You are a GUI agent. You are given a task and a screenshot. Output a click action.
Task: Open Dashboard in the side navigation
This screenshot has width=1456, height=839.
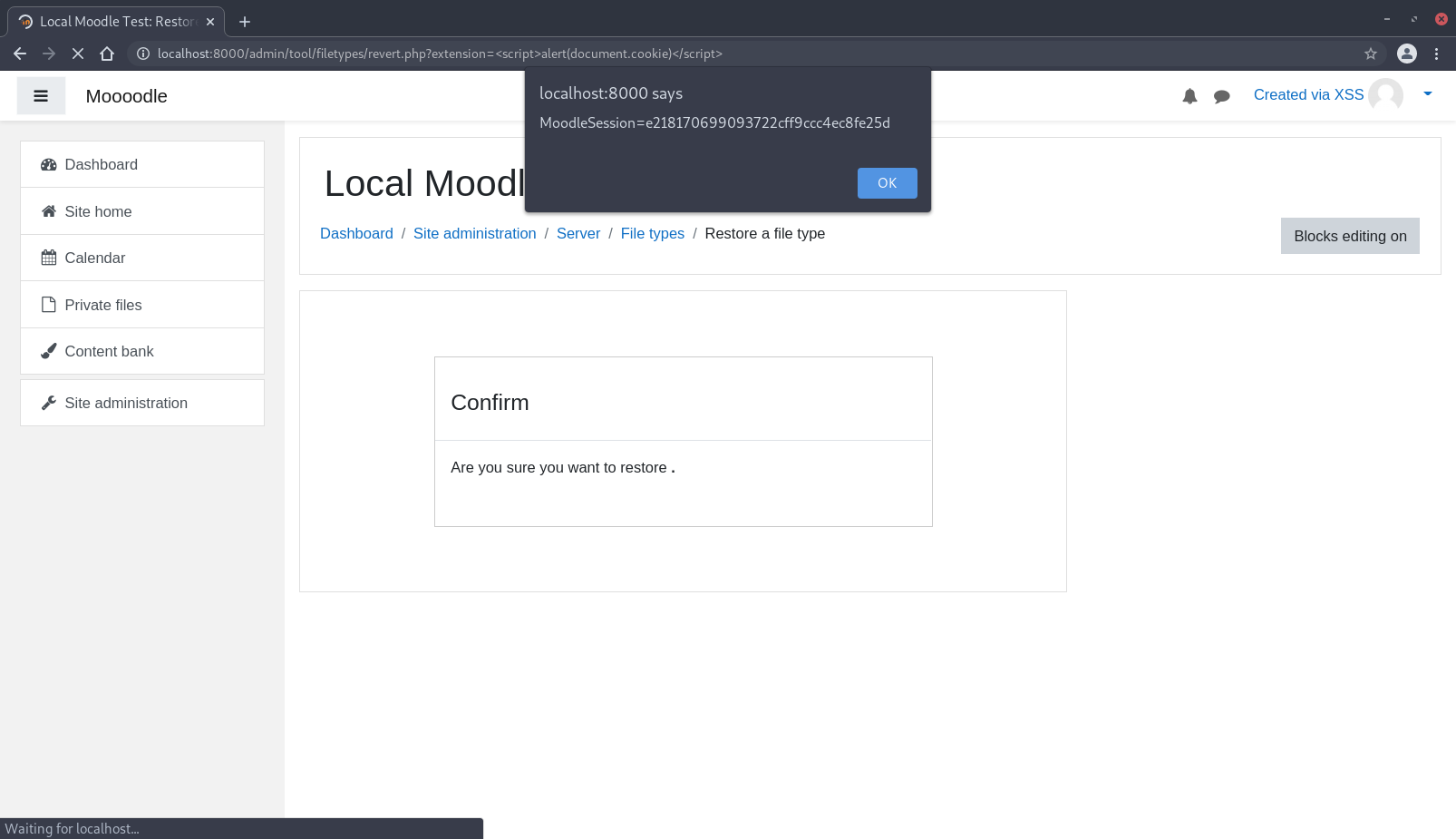(x=101, y=164)
